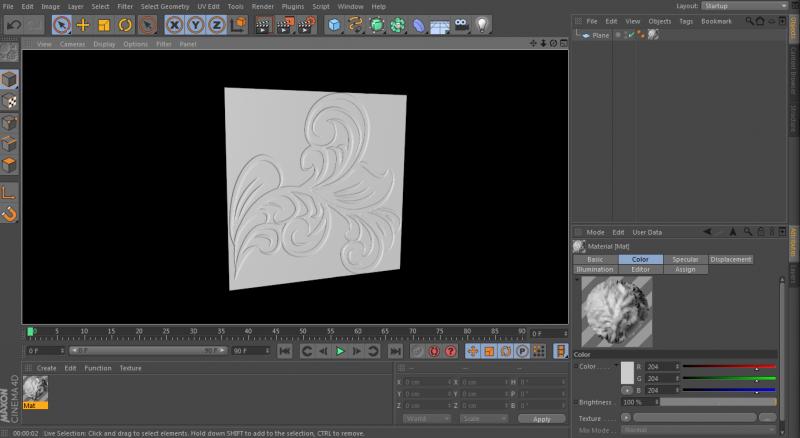Screen dimensions: 800x438
Task: Open the Layout Startup dropdown
Action: click(745, 6)
